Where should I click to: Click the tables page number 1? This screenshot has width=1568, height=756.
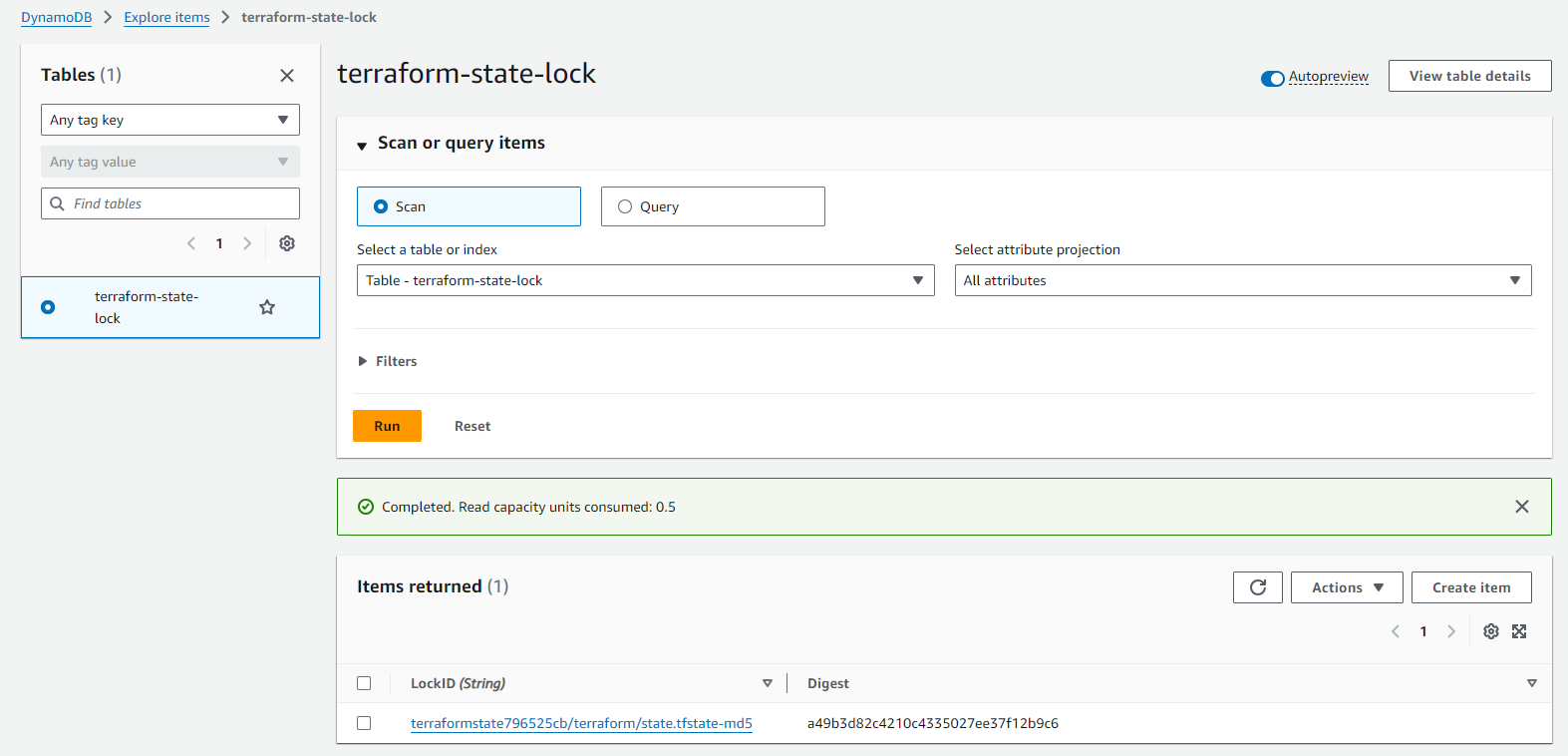coord(219,243)
